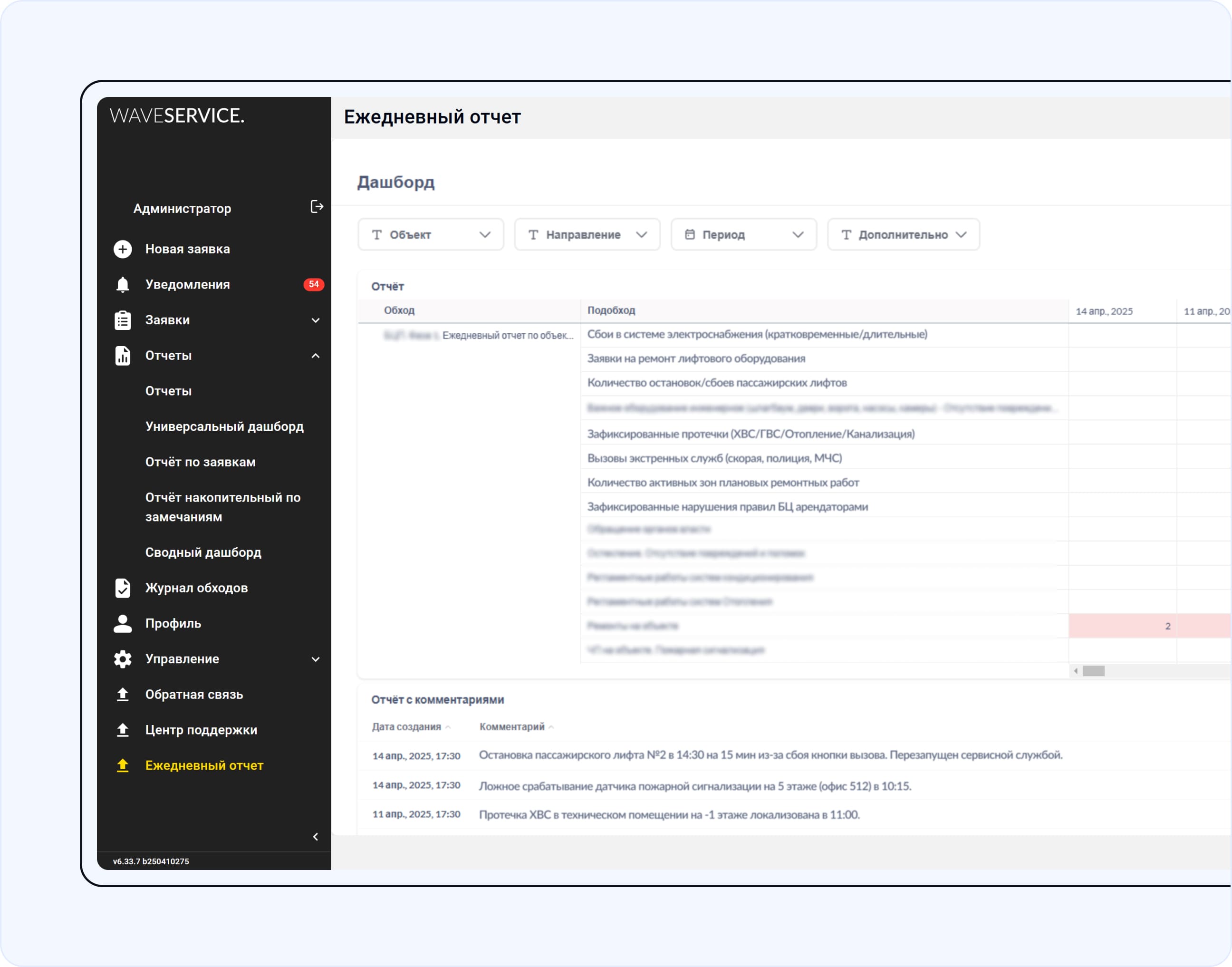1232x967 pixels.
Task: Click the logout icon next to Администратор
Action: coord(317,207)
